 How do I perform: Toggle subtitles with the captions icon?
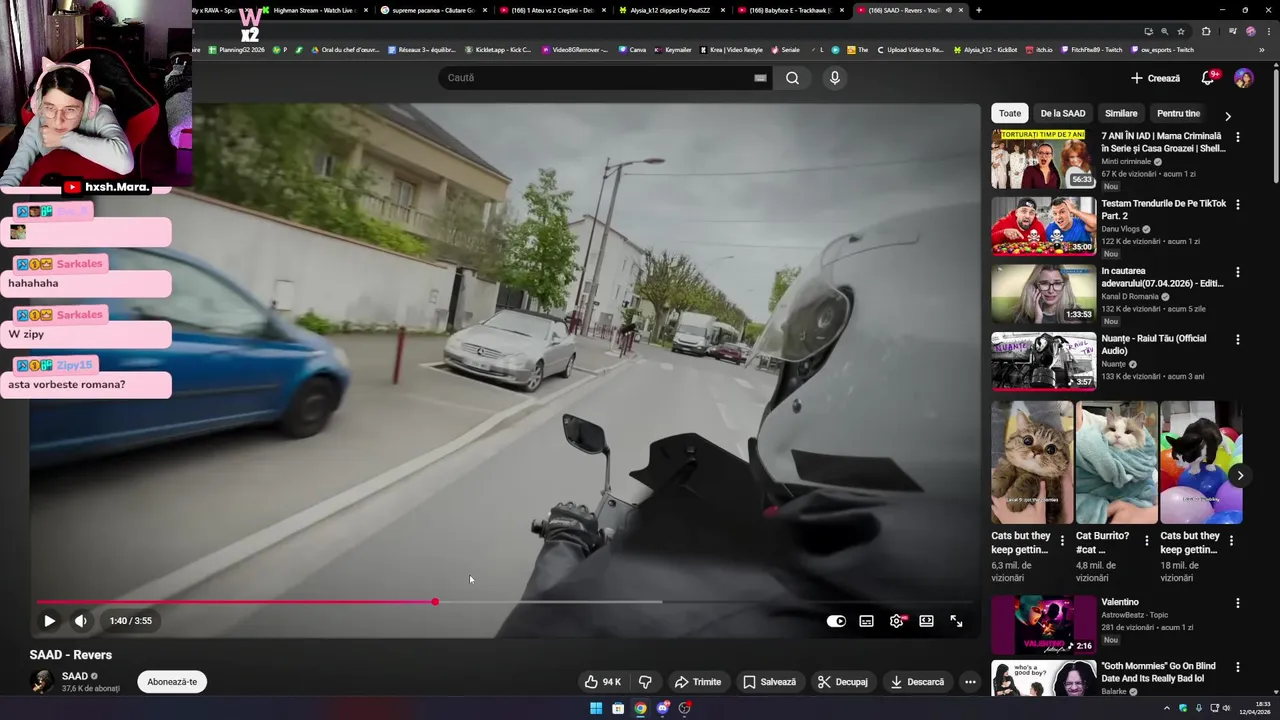(866, 621)
